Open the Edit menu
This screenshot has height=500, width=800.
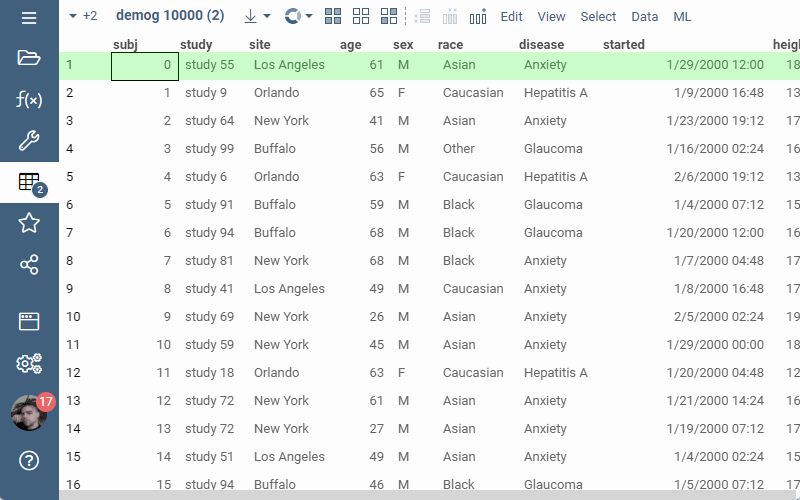[511, 17]
